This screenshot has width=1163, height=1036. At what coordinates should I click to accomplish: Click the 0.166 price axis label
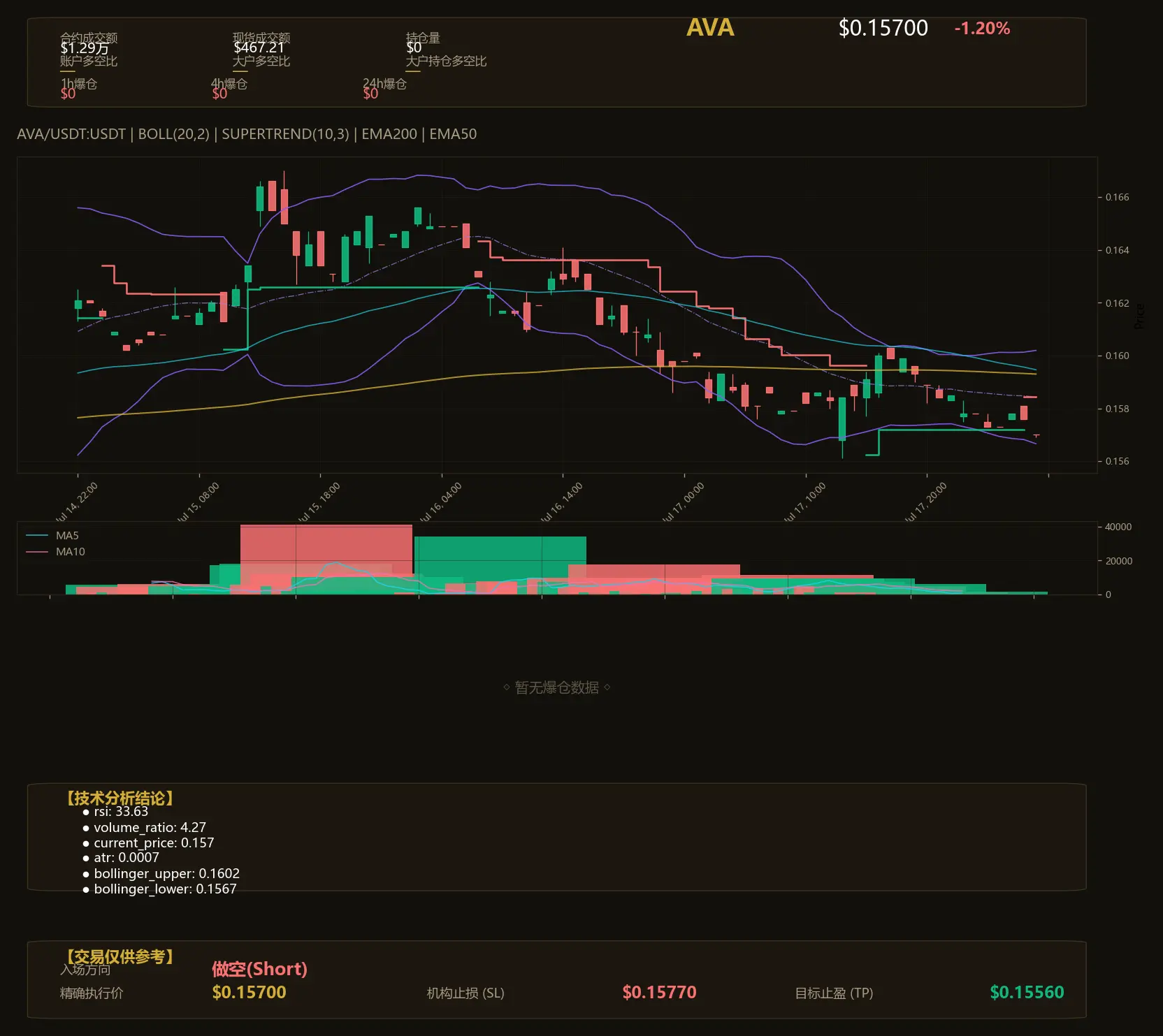(1117, 197)
